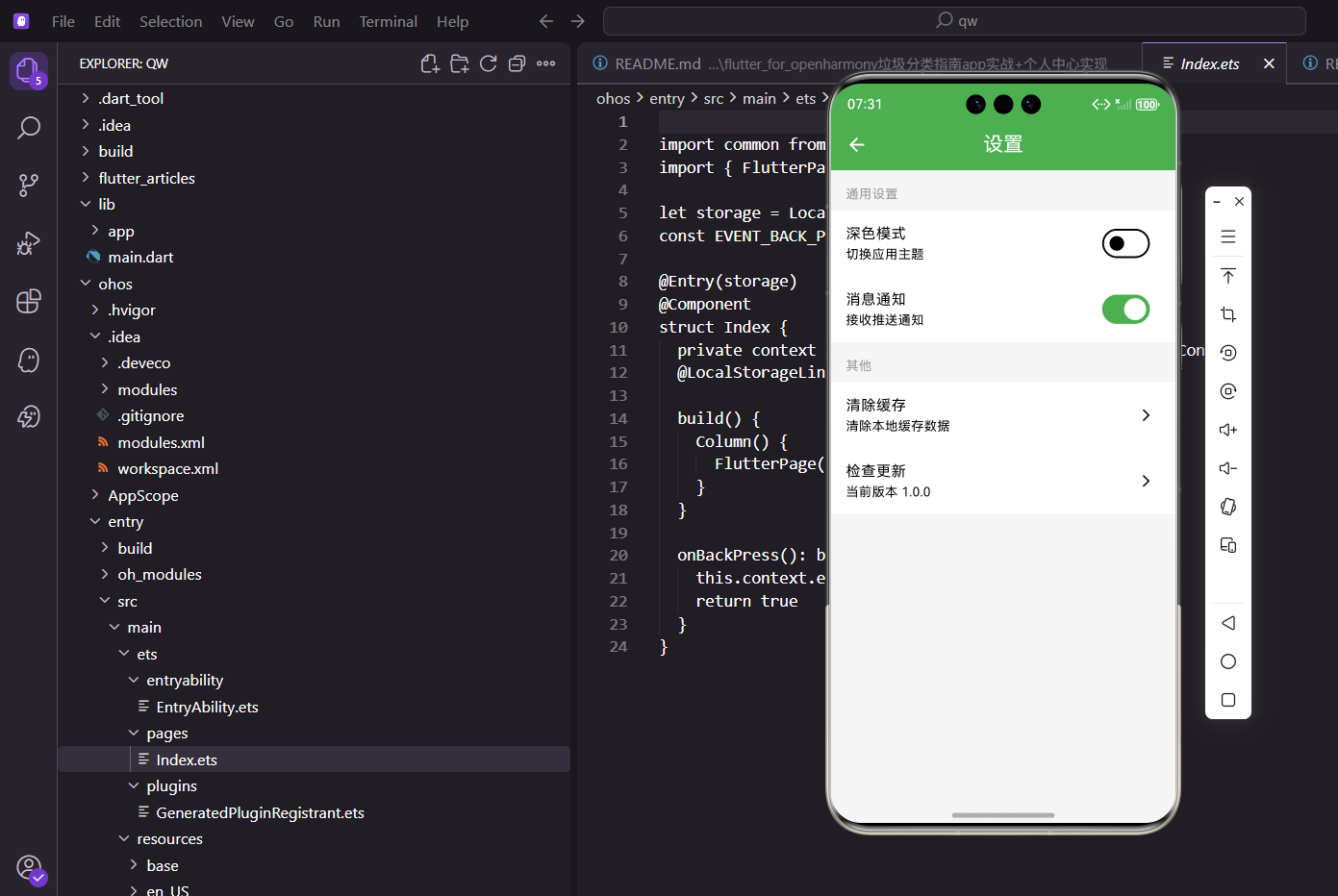Refresh the Explorer file tree

[489, 63]
